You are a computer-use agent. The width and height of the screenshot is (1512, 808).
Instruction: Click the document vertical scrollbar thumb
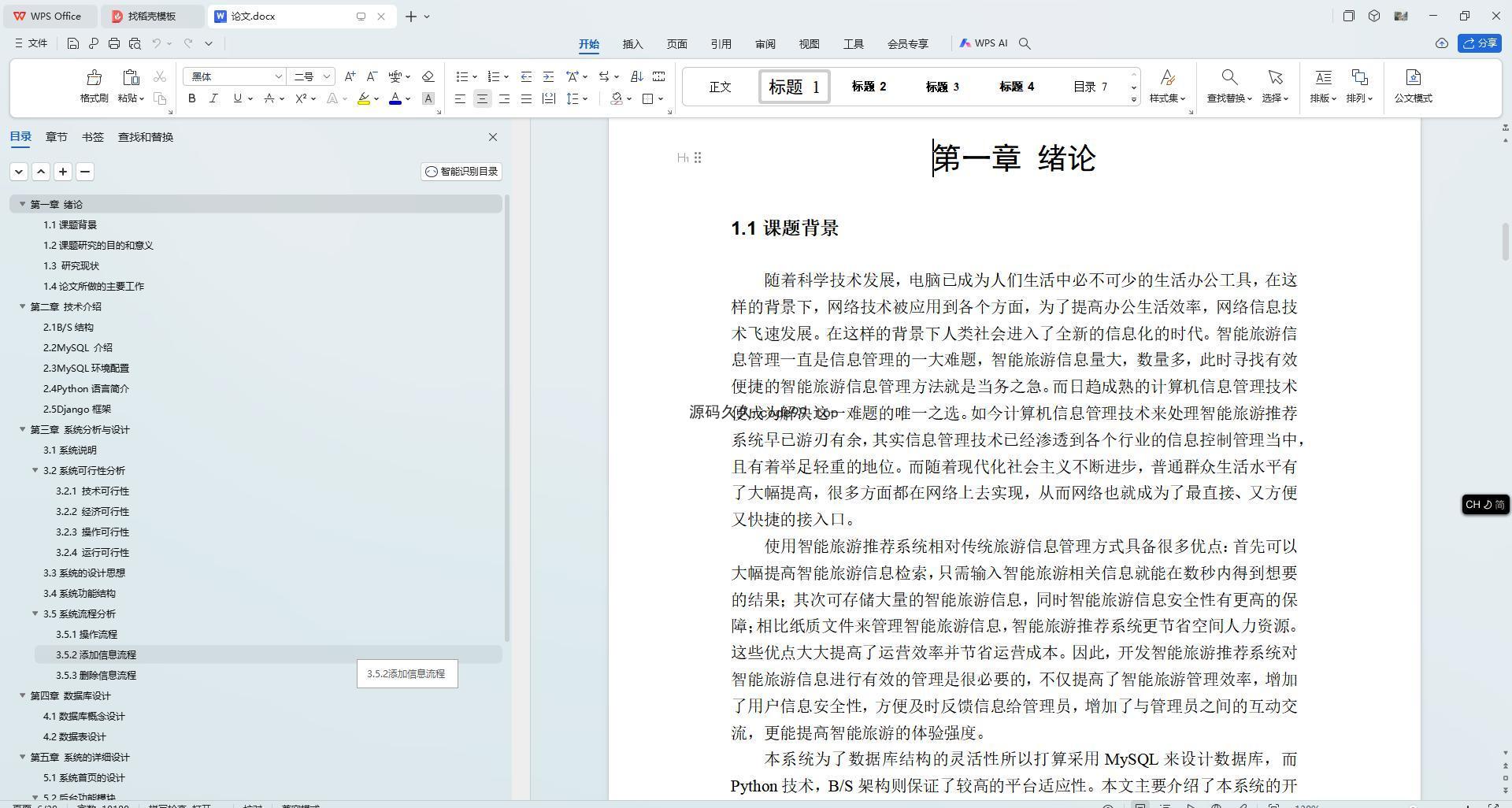[x=1506, y=242]
